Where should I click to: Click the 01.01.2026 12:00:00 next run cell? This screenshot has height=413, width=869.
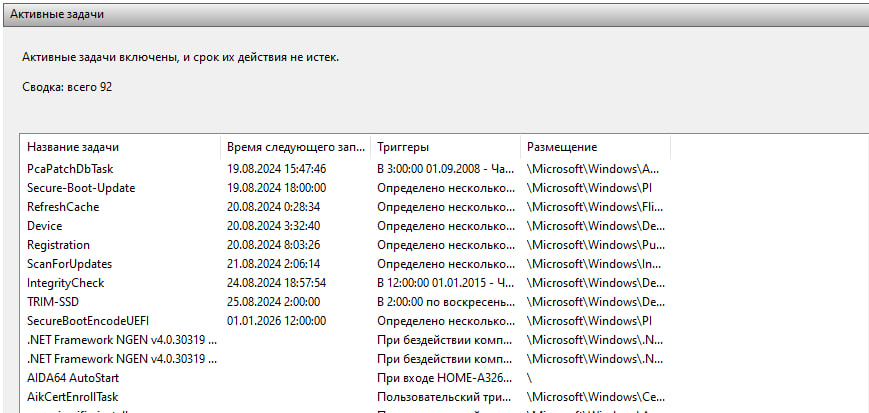point(277,321)
